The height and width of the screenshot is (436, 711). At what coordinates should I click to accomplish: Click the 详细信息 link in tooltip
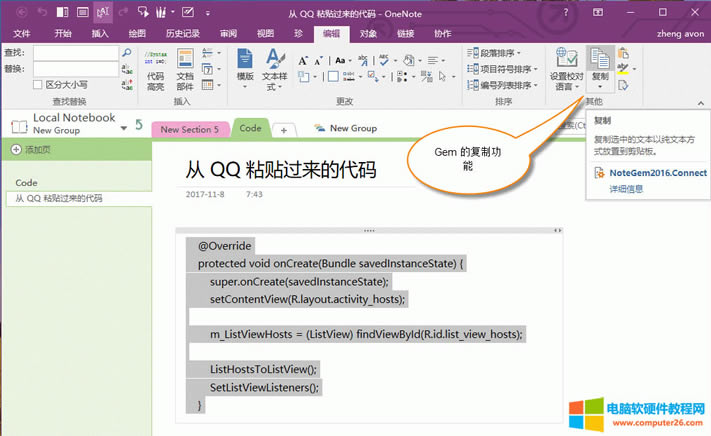(627, 188)
